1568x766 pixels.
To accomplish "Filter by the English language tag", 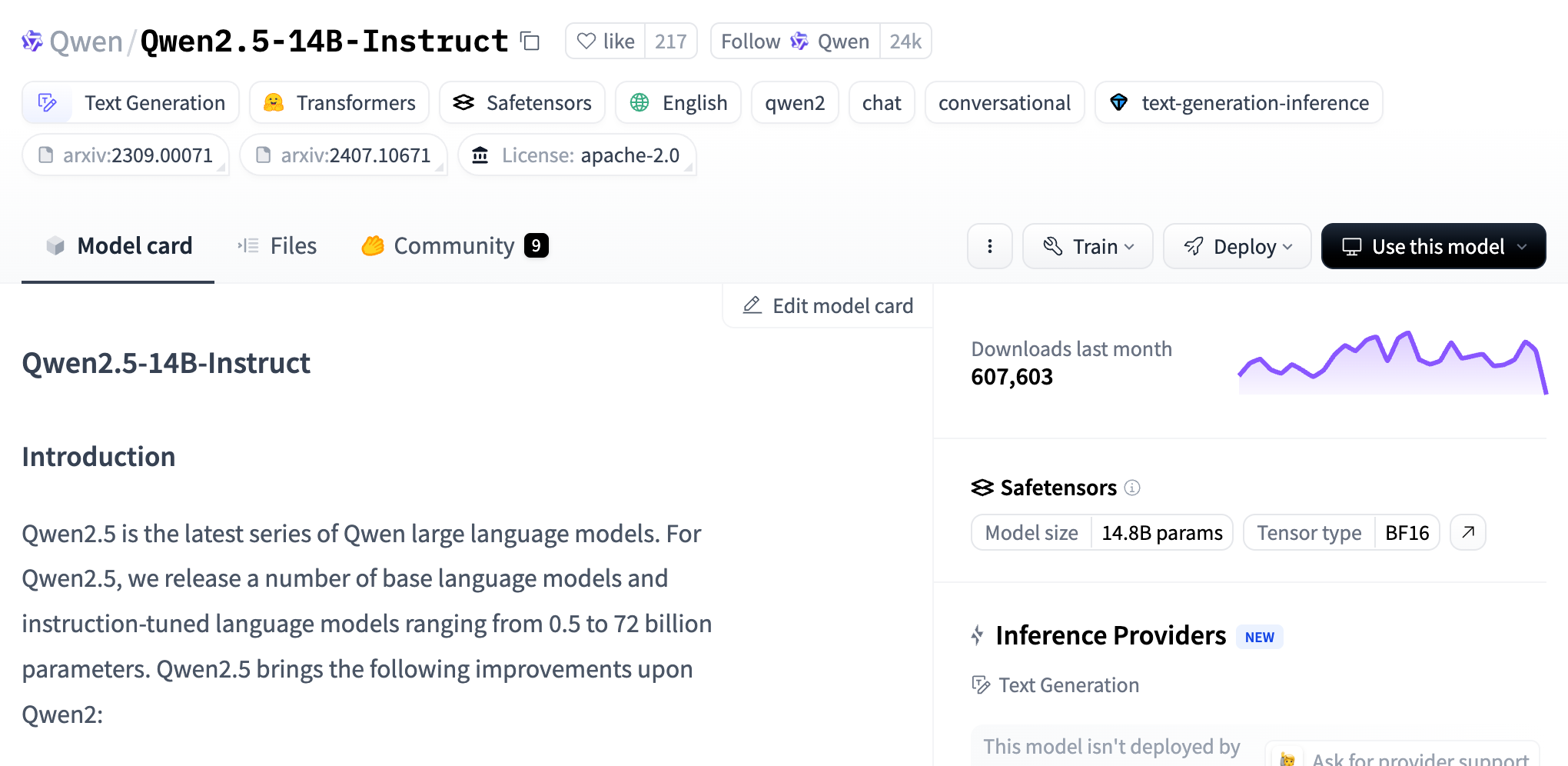I will [x=678, y=102].
